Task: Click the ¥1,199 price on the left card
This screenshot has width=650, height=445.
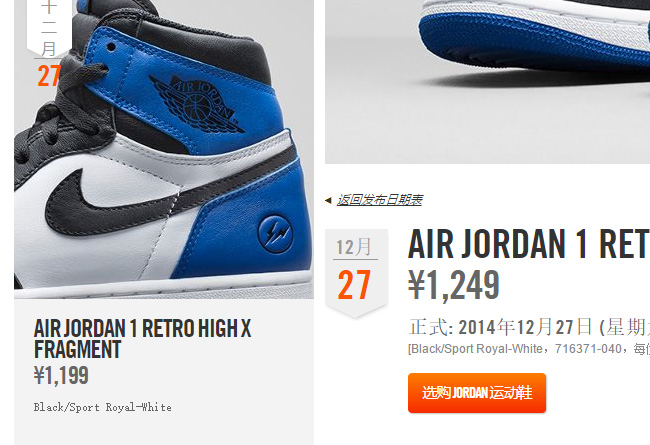Action: (61, 376)
